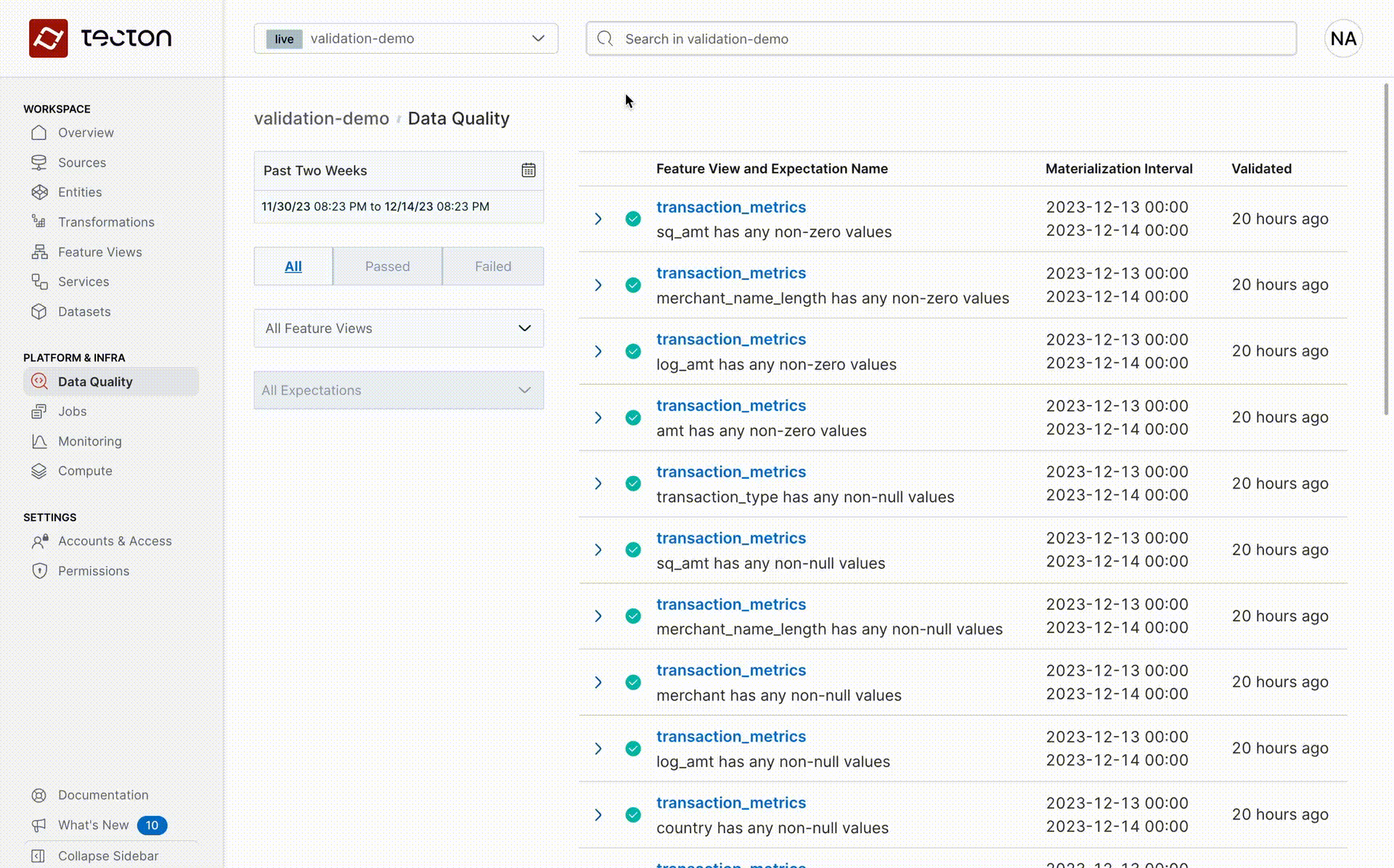Expand country has any non-null values row
Image resolution: width=1394 pixels, height=868 pixels.
(x=598, y=814)
